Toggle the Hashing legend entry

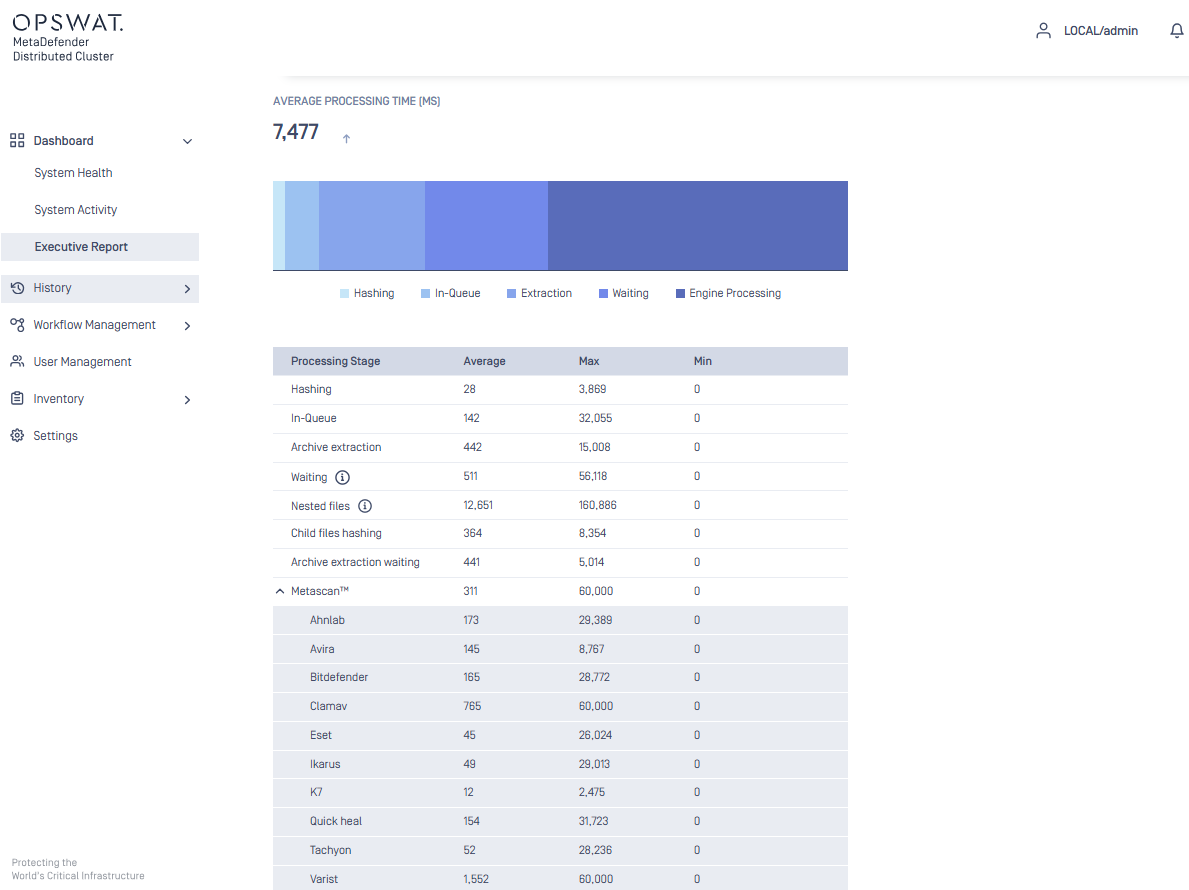[x=367, y=294]
